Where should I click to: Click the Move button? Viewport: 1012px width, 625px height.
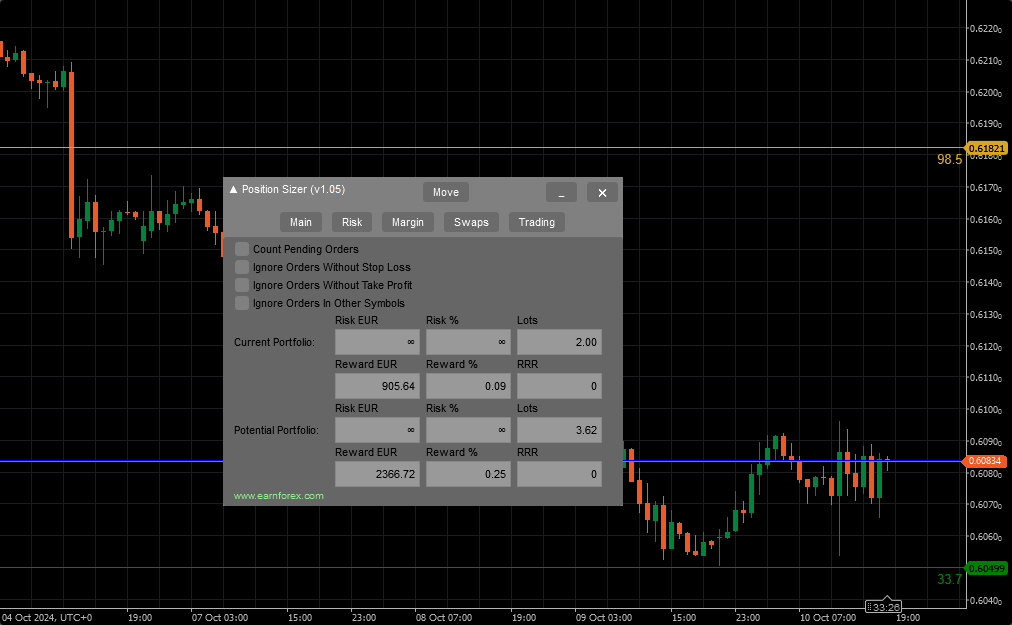(445, 193)
